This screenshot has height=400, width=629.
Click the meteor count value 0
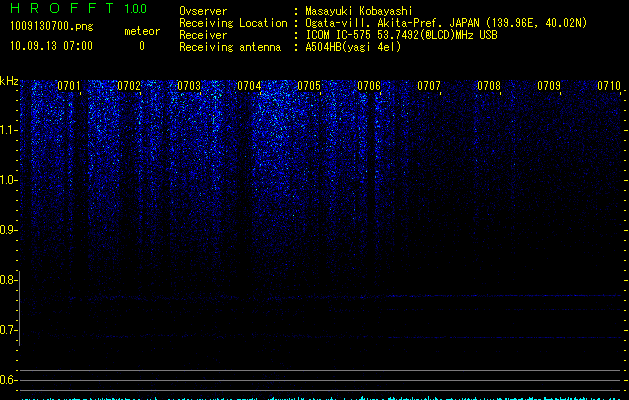pos(142,46)
